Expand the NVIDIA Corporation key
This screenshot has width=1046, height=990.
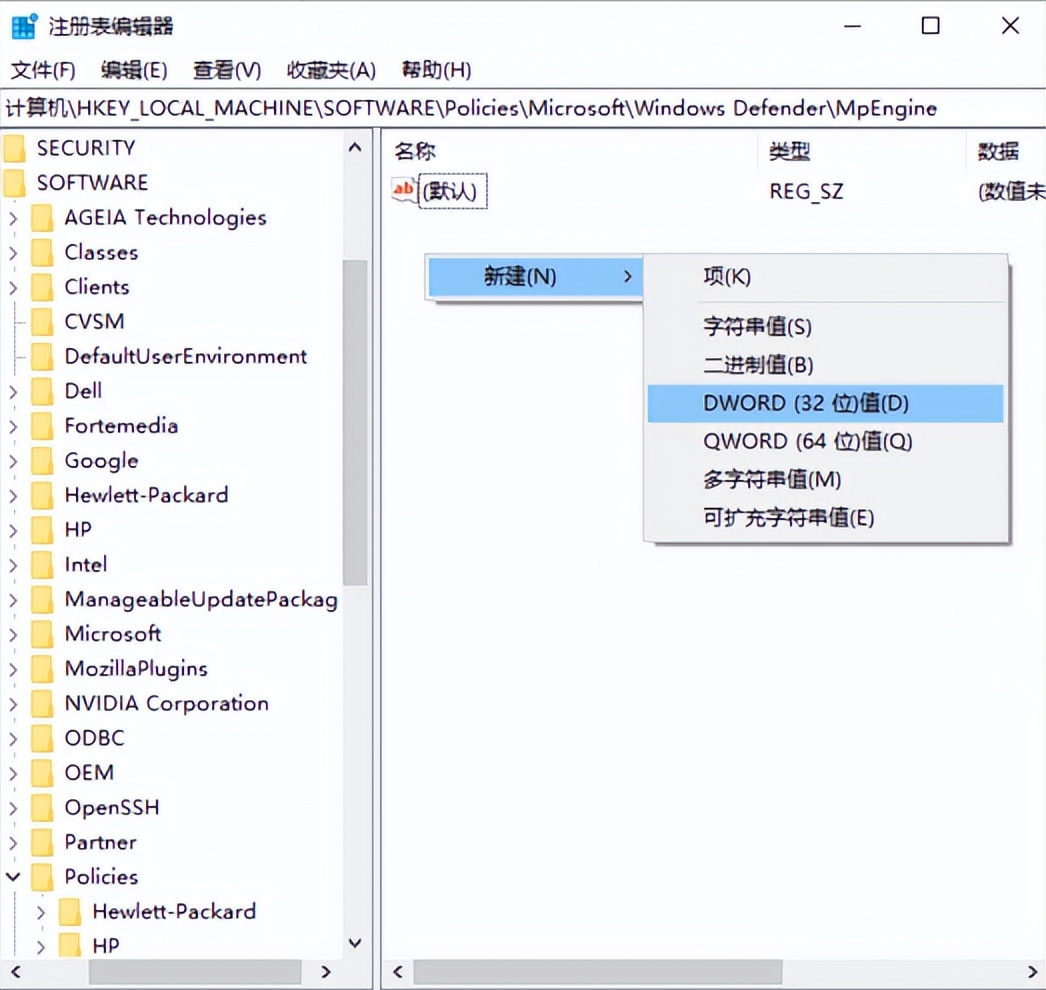pos(13,703)
